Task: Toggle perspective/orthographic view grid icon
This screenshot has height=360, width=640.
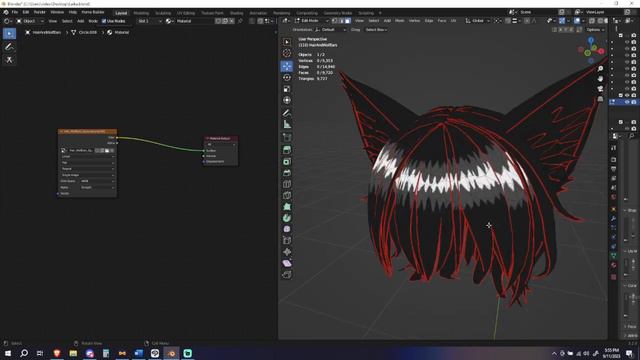Action: coord(600,99)
